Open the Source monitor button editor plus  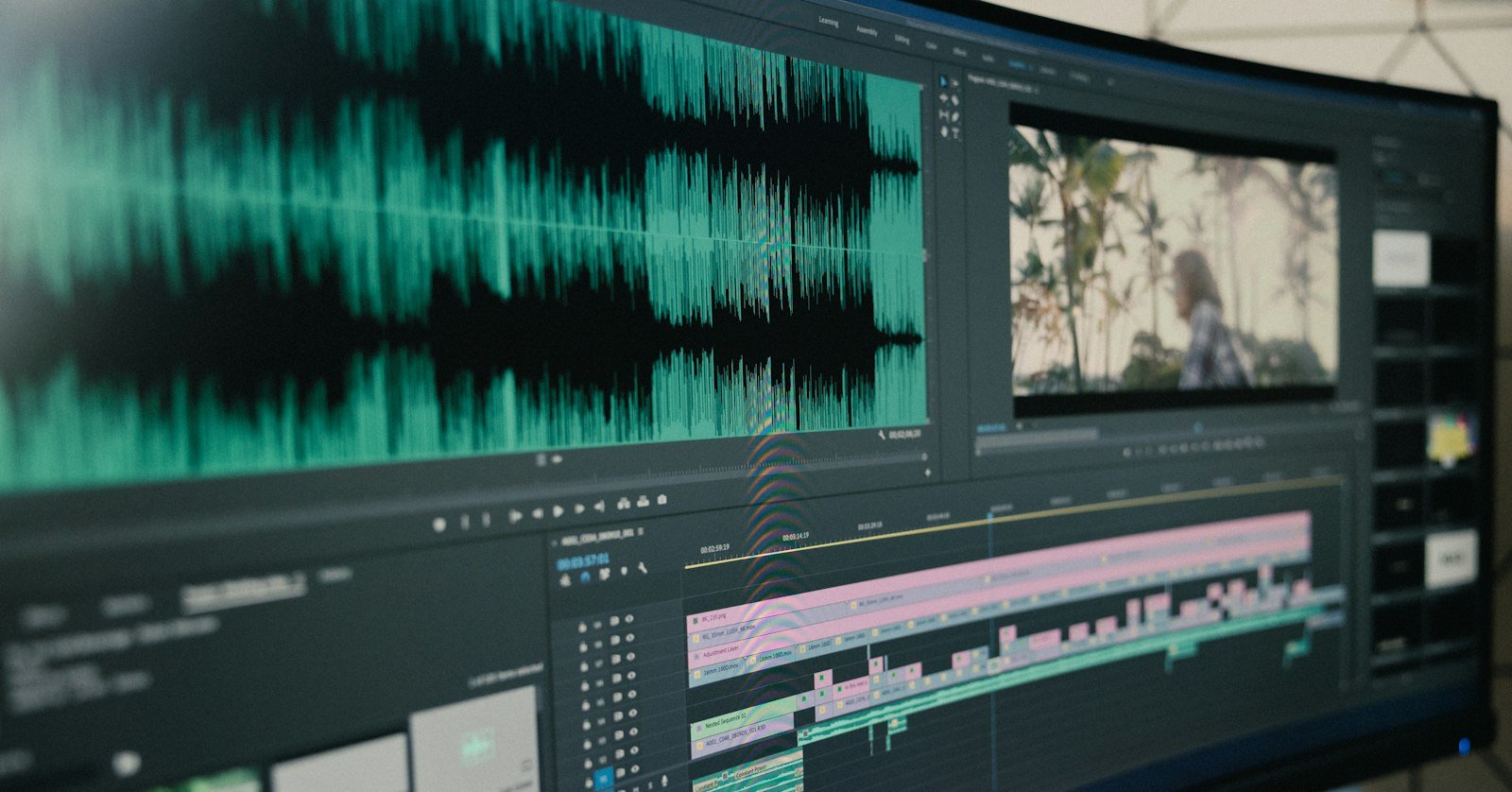click(x=927, y=472)
